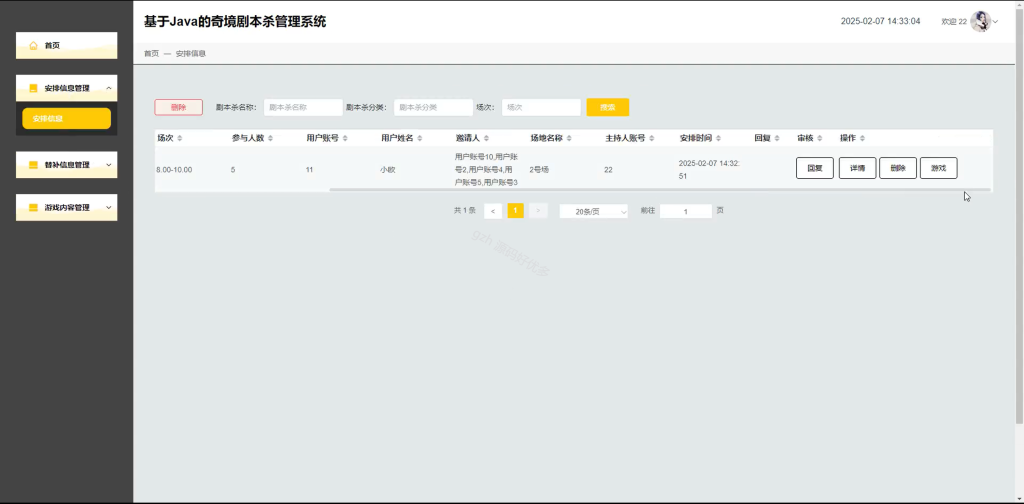Sort by 主持人账号 column arrows
Viewport: 1024px width, 504px height.
652,138
